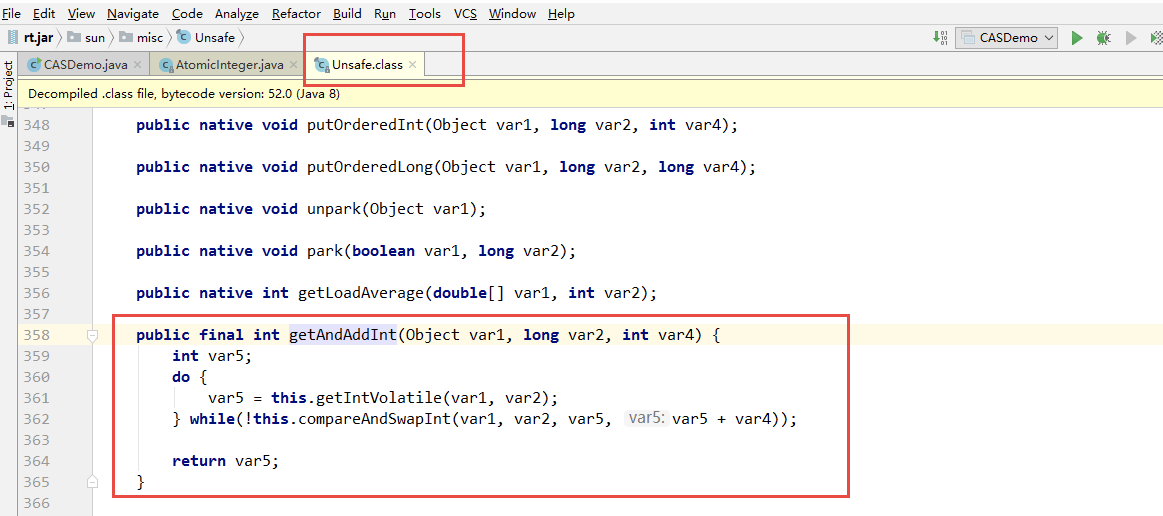The width and height of the screenshot is (1163, 516).
Task: Click the 'do {' keyword on line 360
Action: [x=190, y=377]
